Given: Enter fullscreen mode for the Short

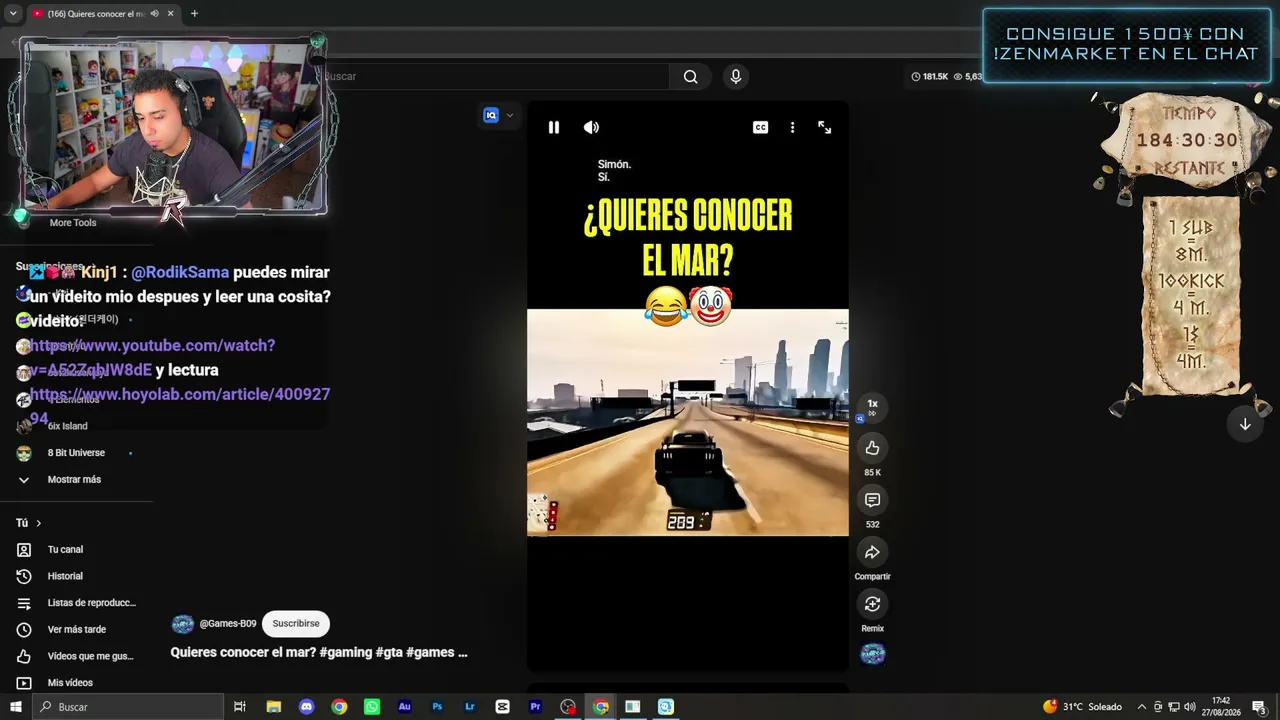Looking at the screenshot, I should coord(825,127).
